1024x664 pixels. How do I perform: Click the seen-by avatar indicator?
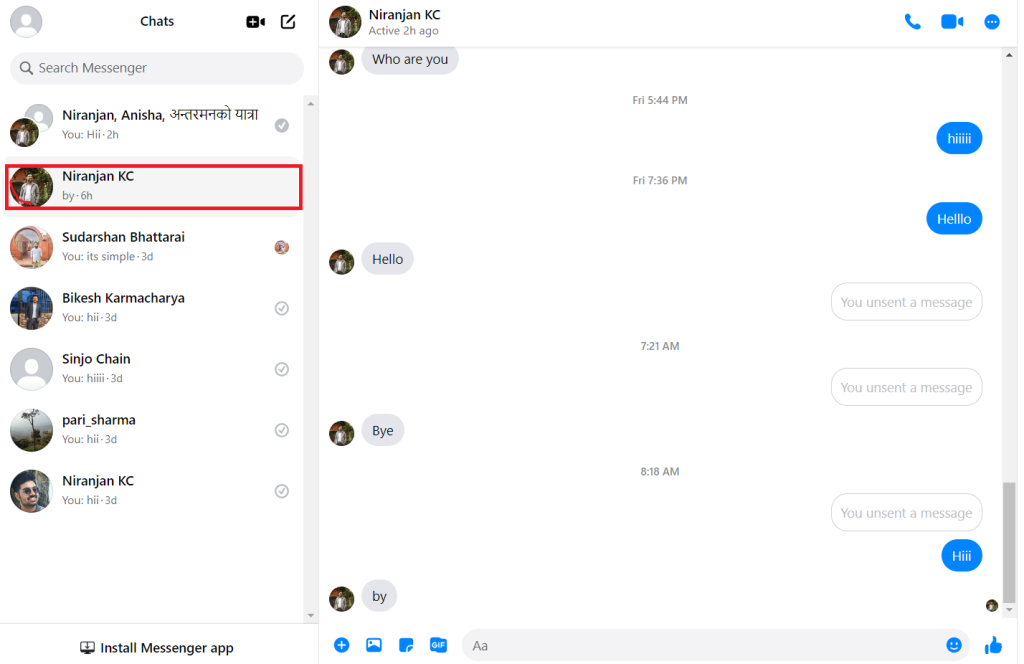coord(991,605)
